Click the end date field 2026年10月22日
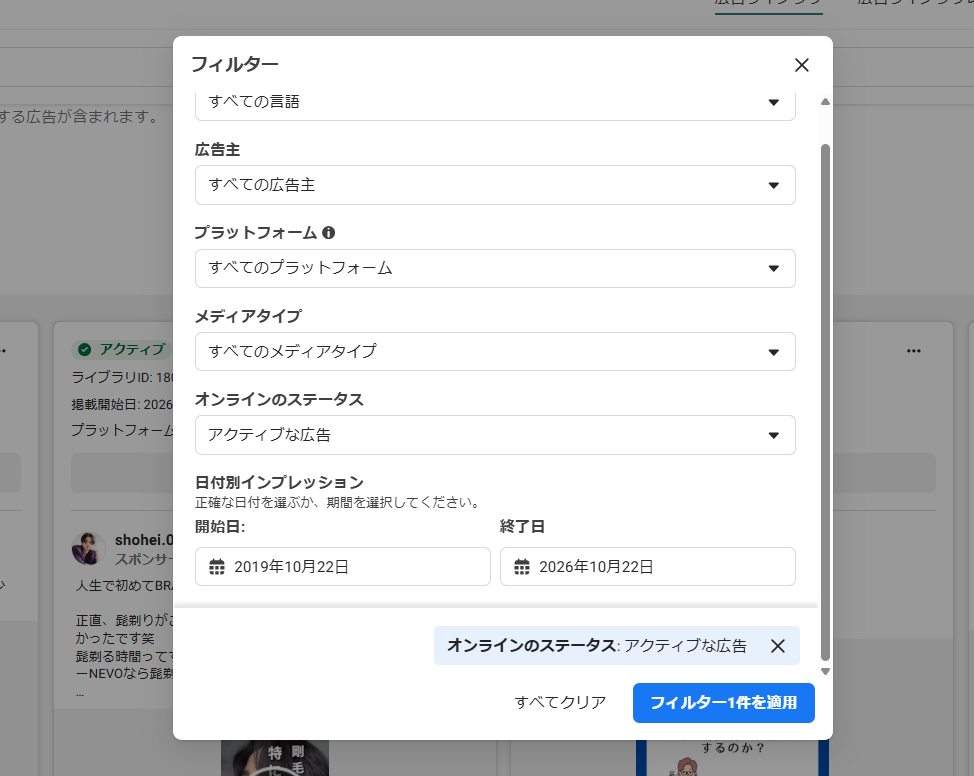The image size is (974, 776). coord(648,567)
